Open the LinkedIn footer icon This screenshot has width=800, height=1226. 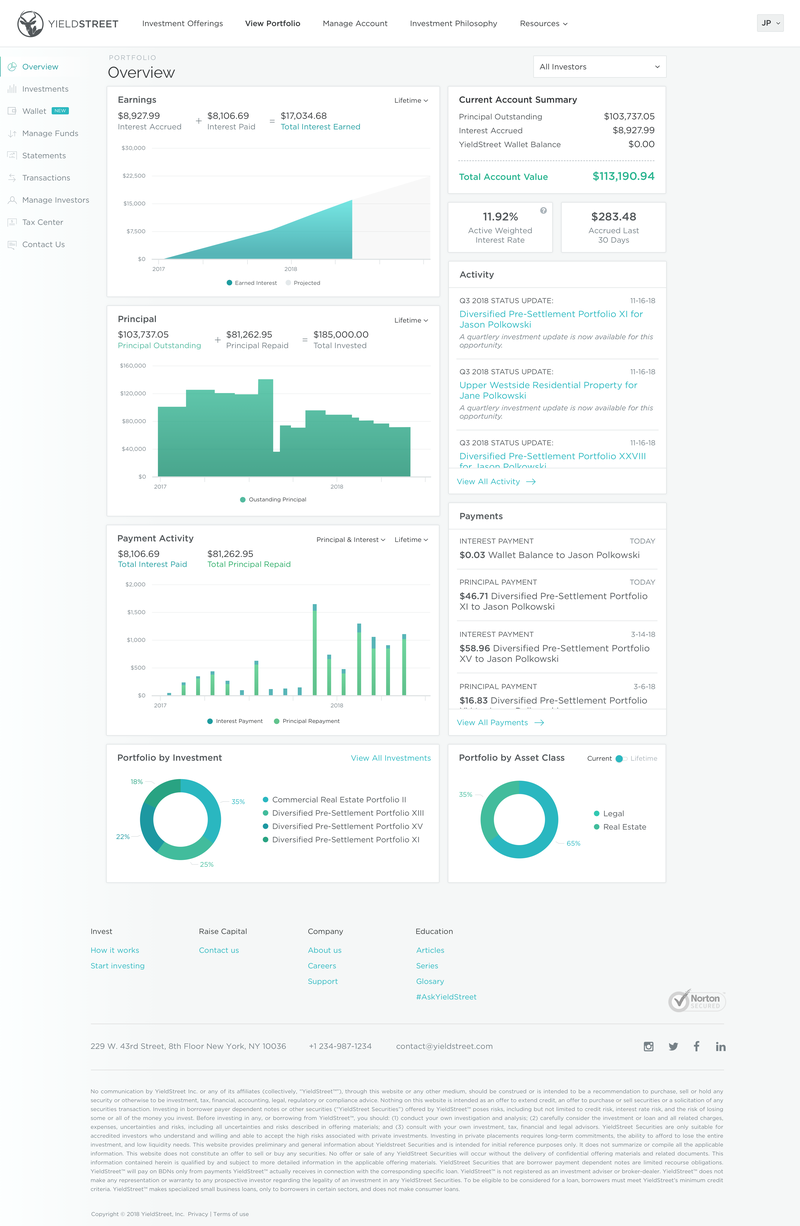(721, 1046)
